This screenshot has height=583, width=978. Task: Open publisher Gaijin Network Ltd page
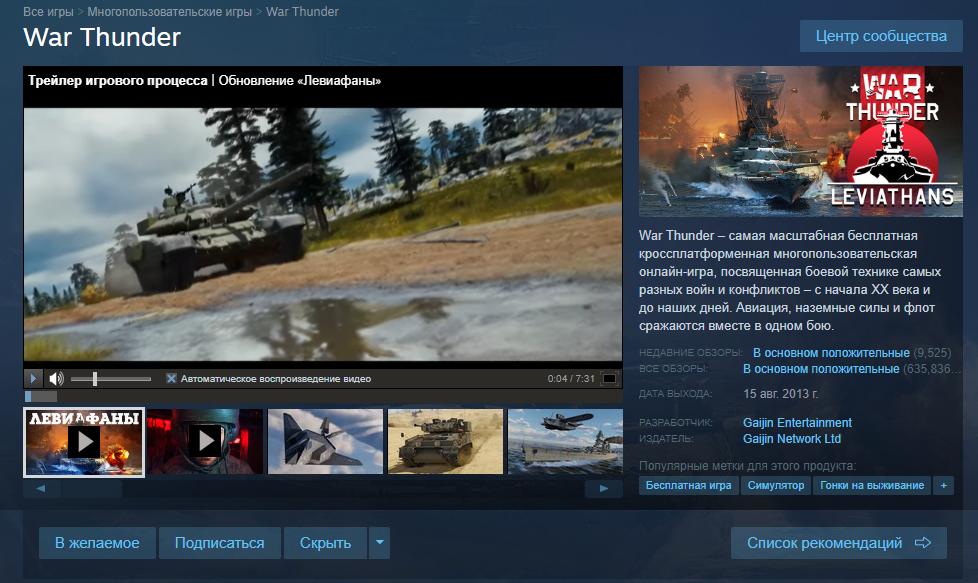[x=792, y=439]
